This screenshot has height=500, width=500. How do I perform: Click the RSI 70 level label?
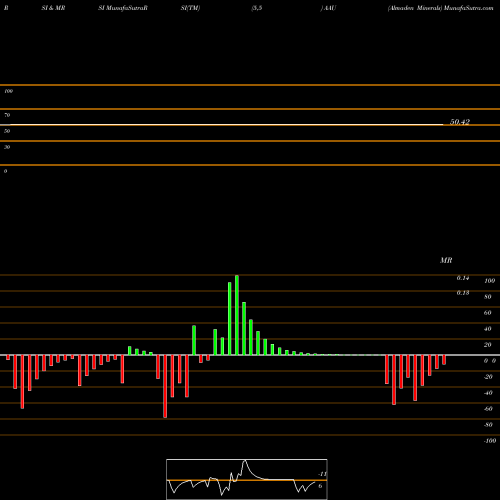point(7,115)
